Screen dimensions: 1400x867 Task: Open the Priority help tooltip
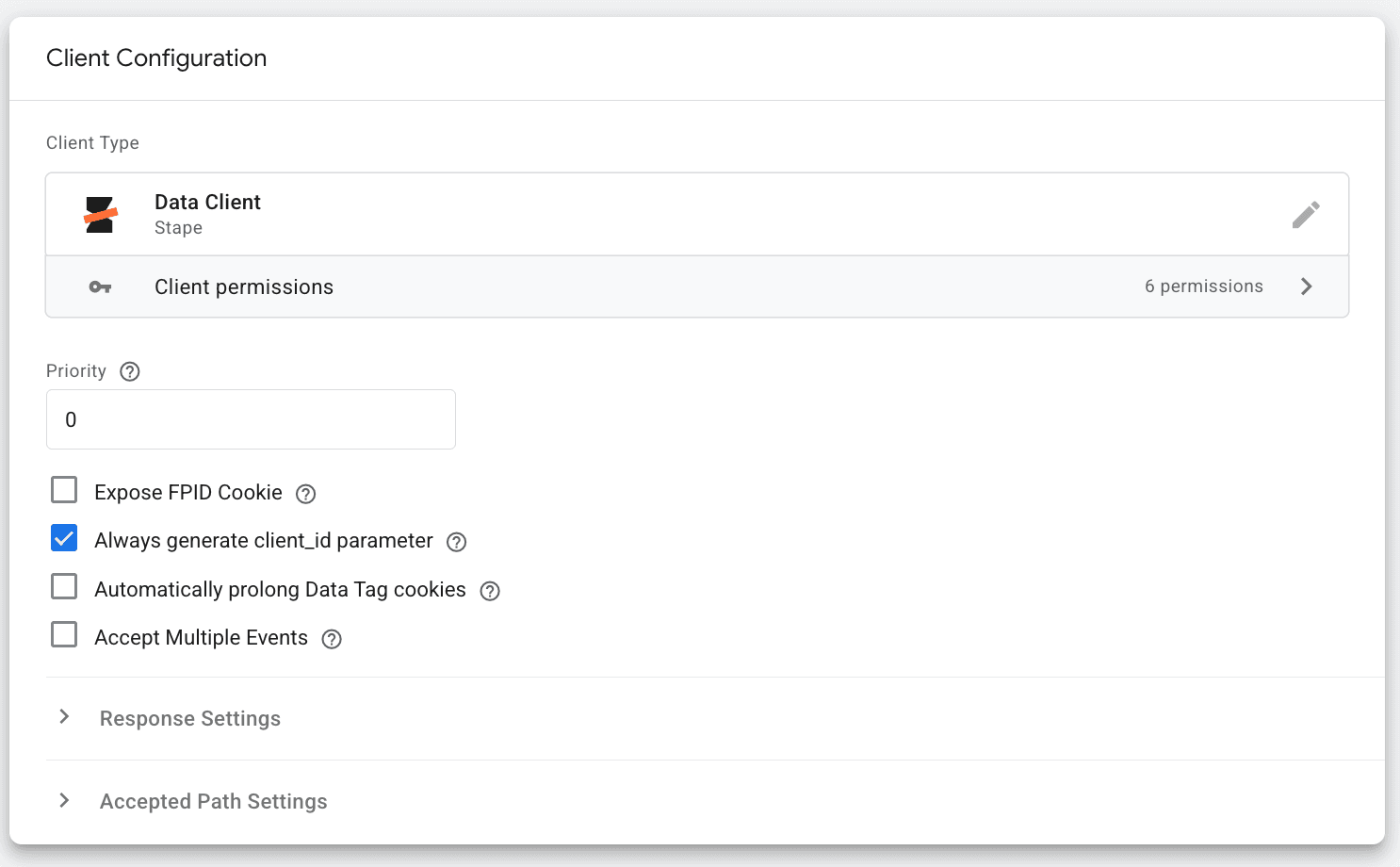tap(129, 371)
